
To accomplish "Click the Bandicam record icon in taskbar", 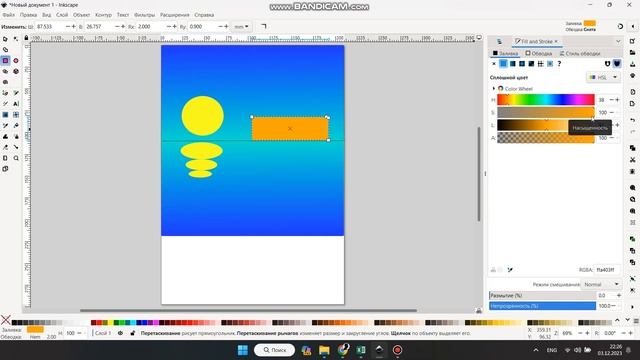I will [398, 350].
